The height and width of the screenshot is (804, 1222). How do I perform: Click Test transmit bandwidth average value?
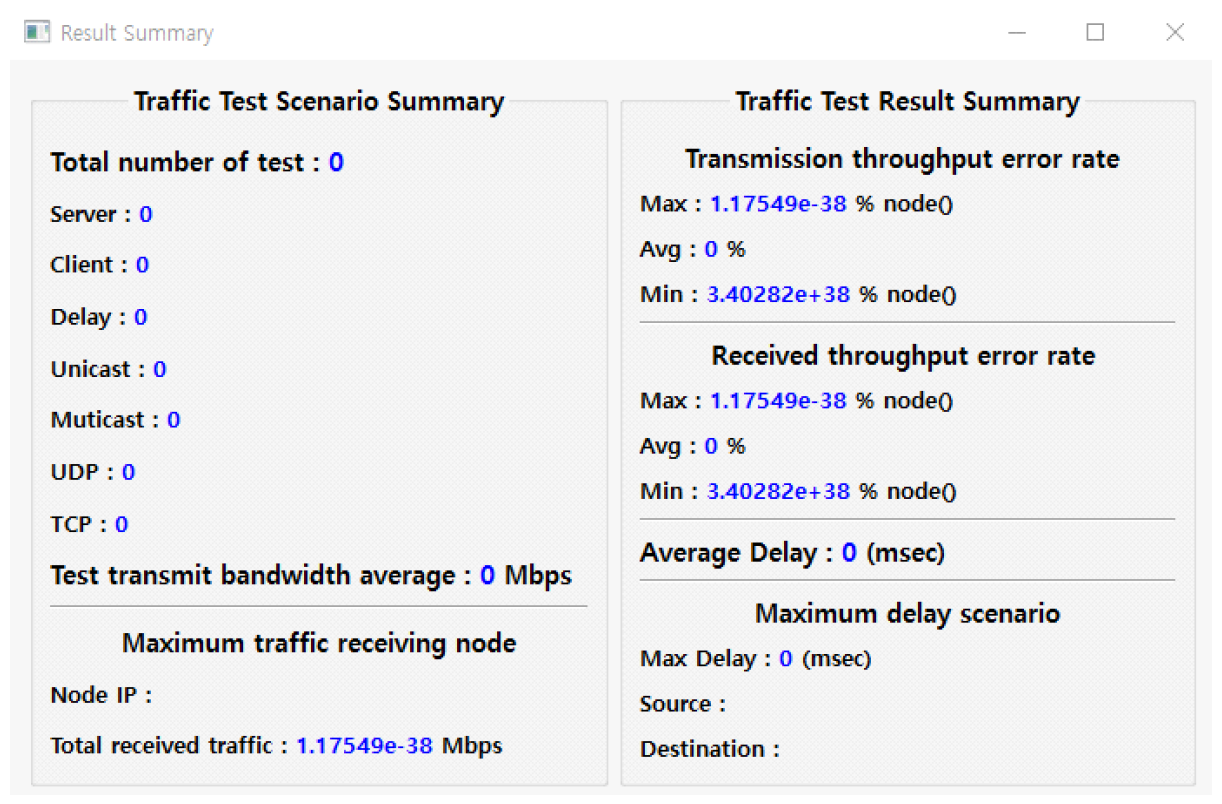click(488, 575)
